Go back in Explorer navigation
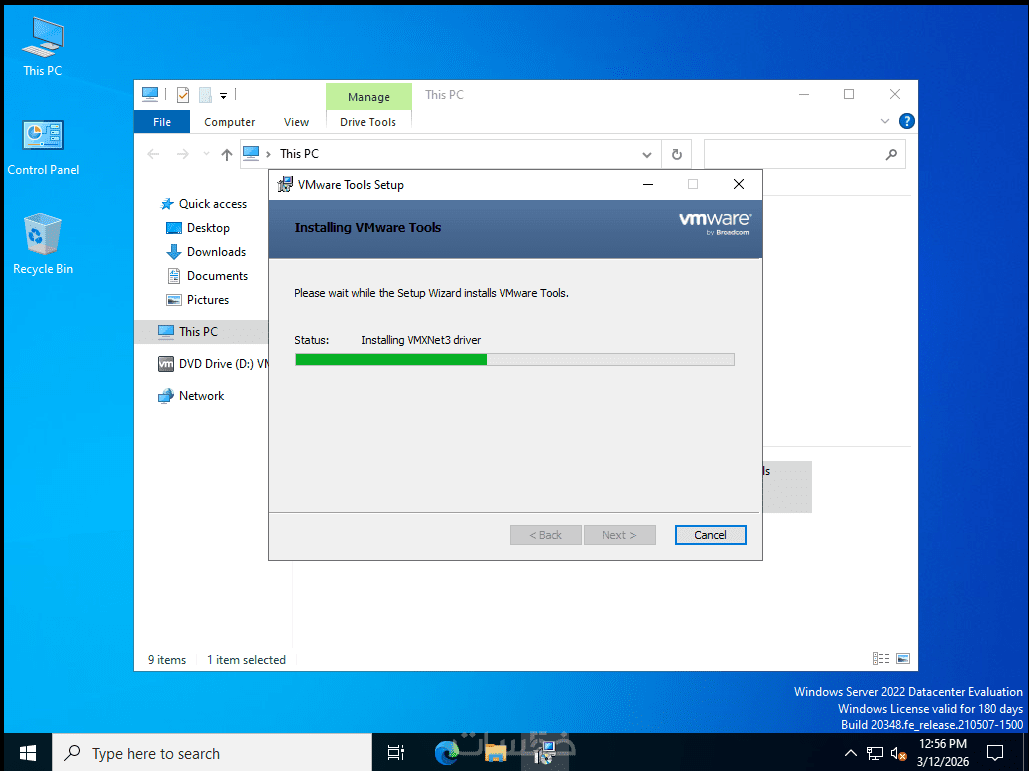The width and height of the screenshot is (1029, 771). (x=154, y=154)
